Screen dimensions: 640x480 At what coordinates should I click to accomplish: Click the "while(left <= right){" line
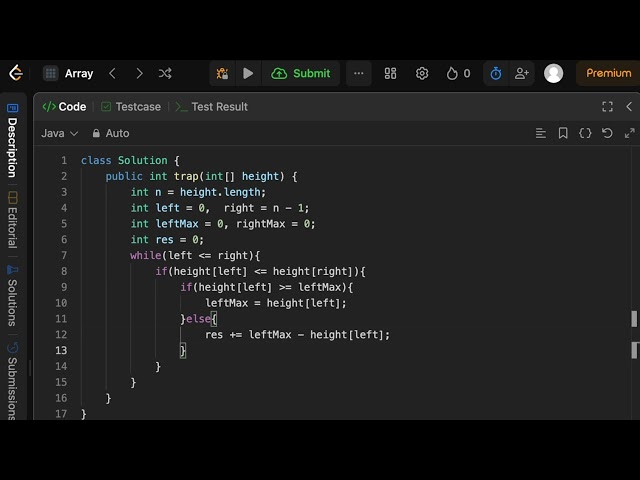195,256
